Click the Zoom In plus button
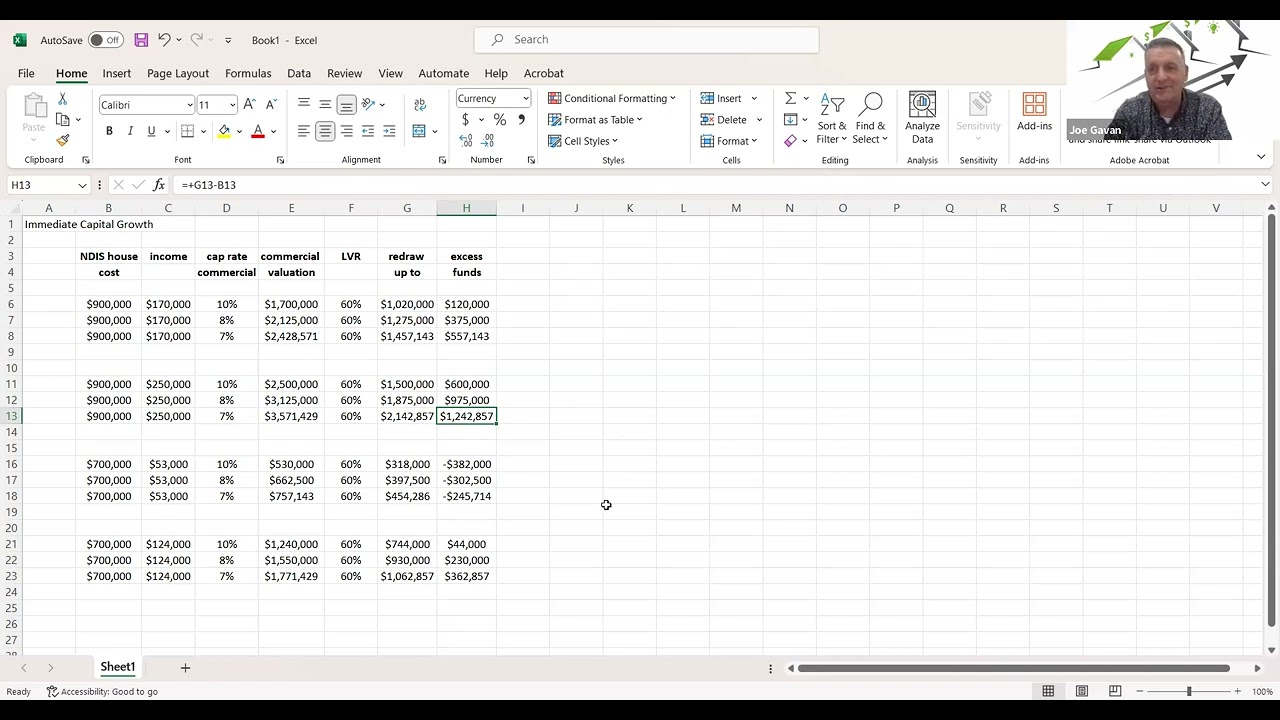 point(1237,691)
